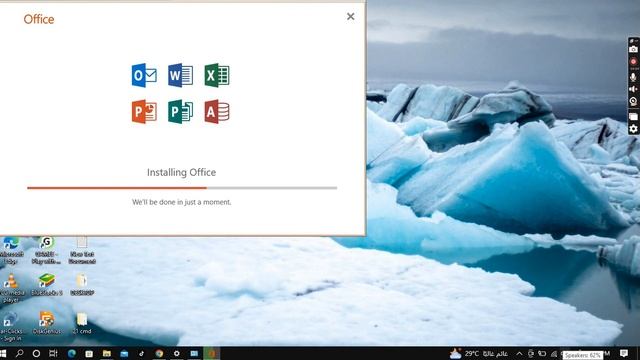The height and width of the screenshot is (360, 640).
Task: Open the Microsoft Edge desktop shortcut
Action: pyautogui.click(x=11, y=250)
